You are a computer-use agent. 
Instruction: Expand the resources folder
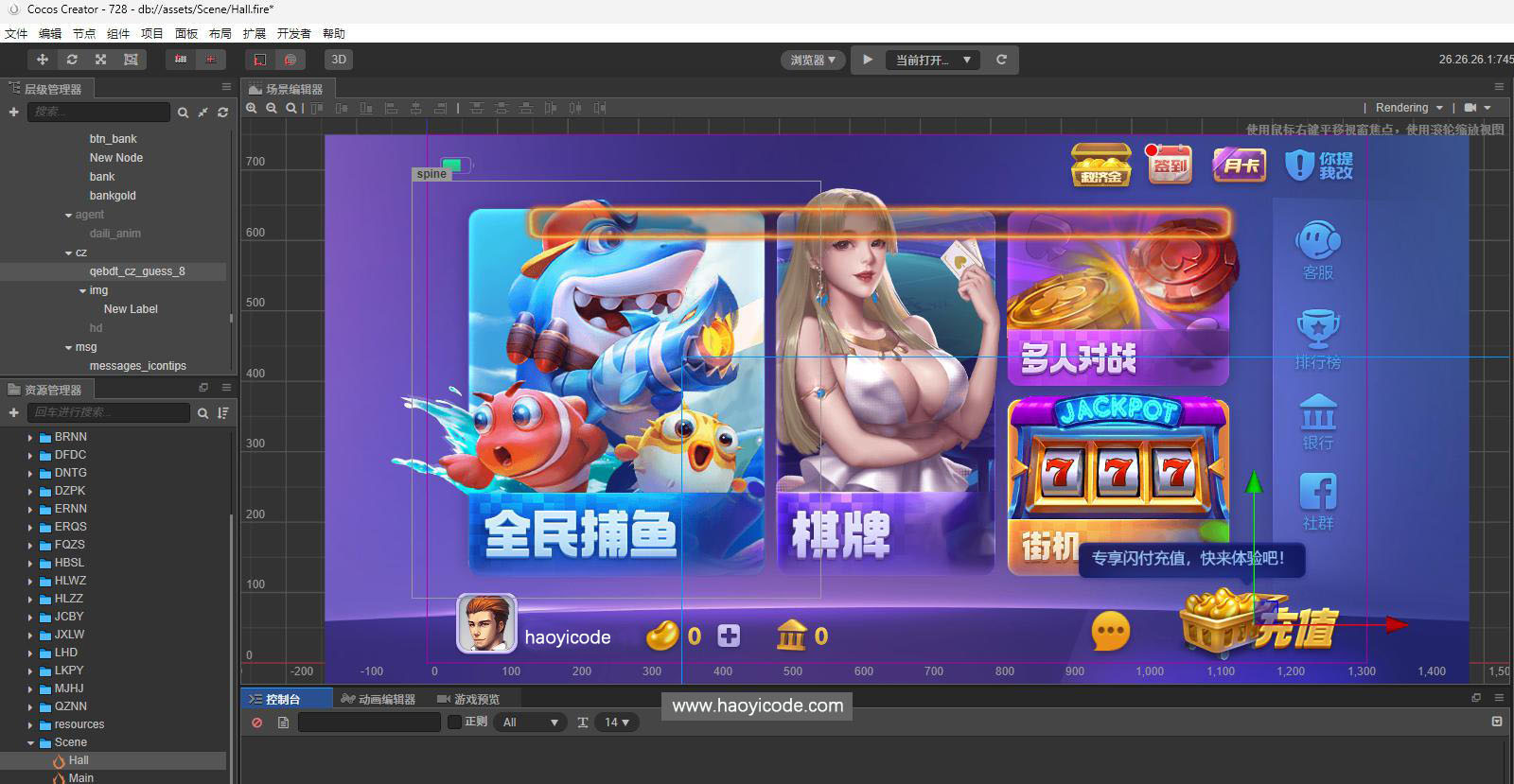pos(30,725)
